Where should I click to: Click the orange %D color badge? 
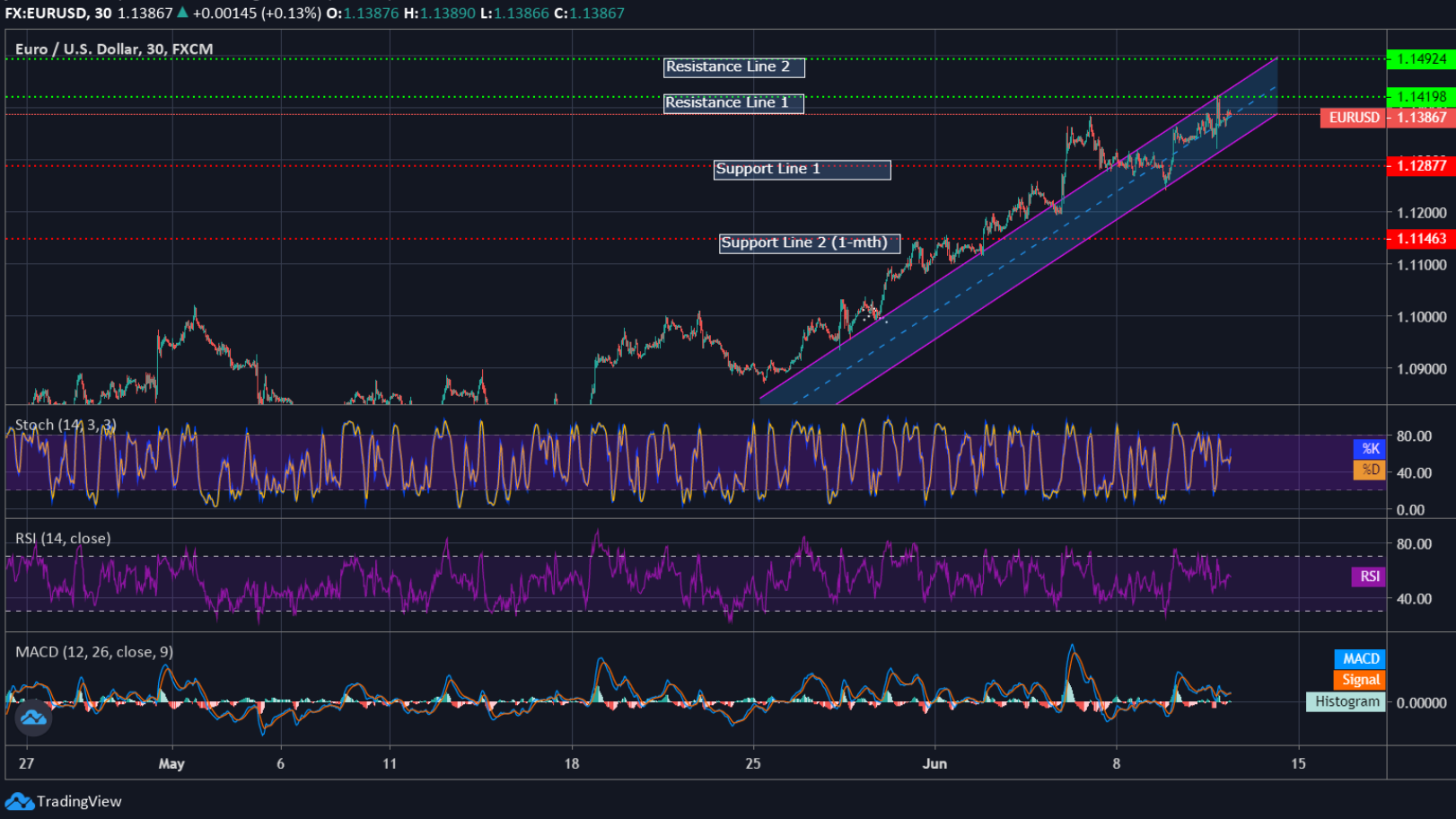[x=1369, y=469]
